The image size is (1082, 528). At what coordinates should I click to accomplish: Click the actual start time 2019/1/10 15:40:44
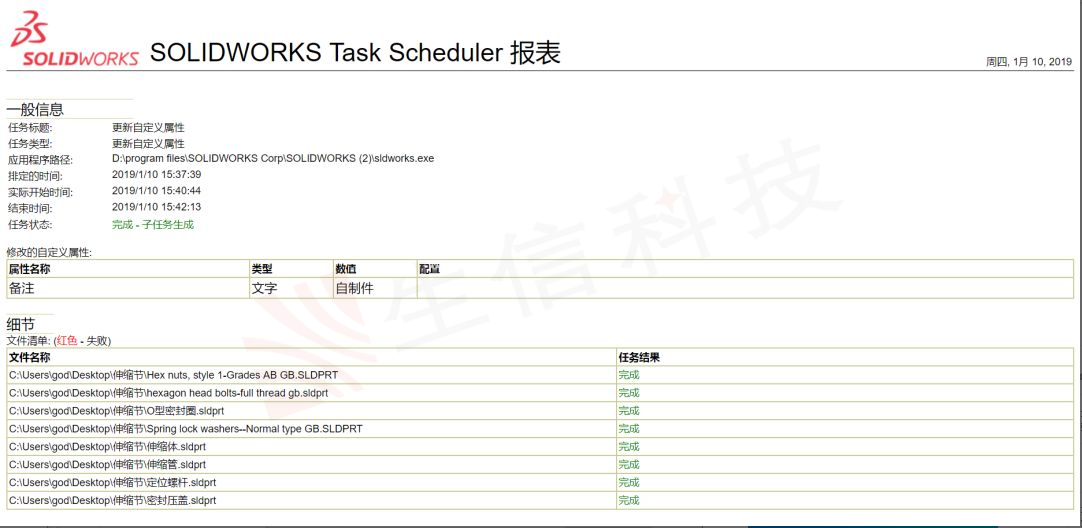(156, 190)
